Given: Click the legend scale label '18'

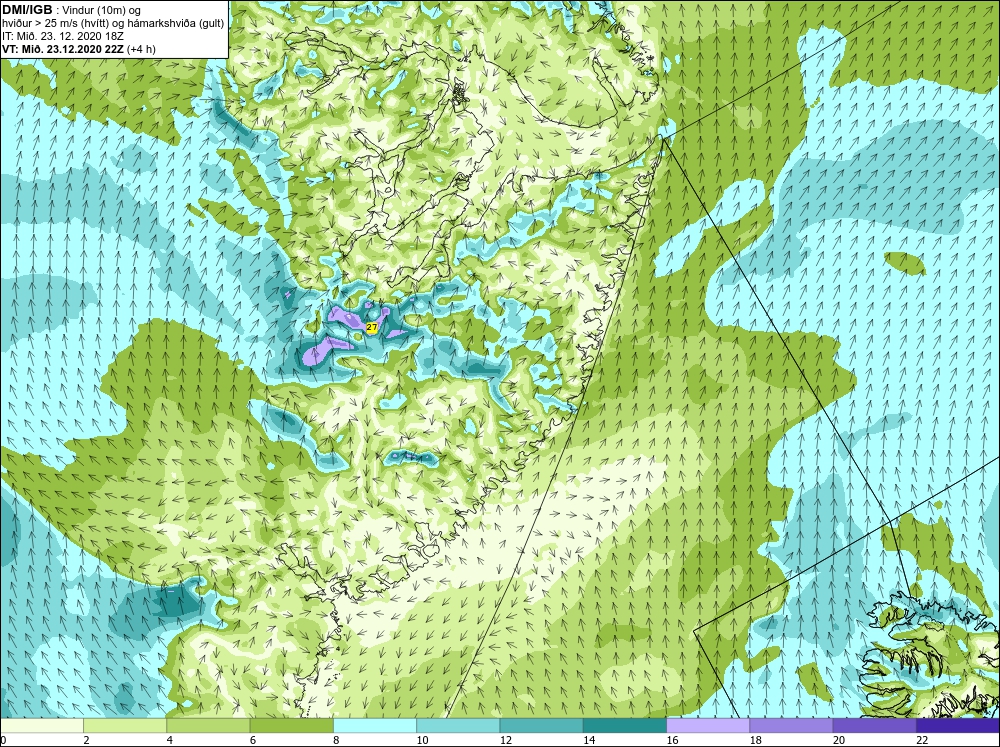Looking at the screenshot, I should [x=755, y=740].
